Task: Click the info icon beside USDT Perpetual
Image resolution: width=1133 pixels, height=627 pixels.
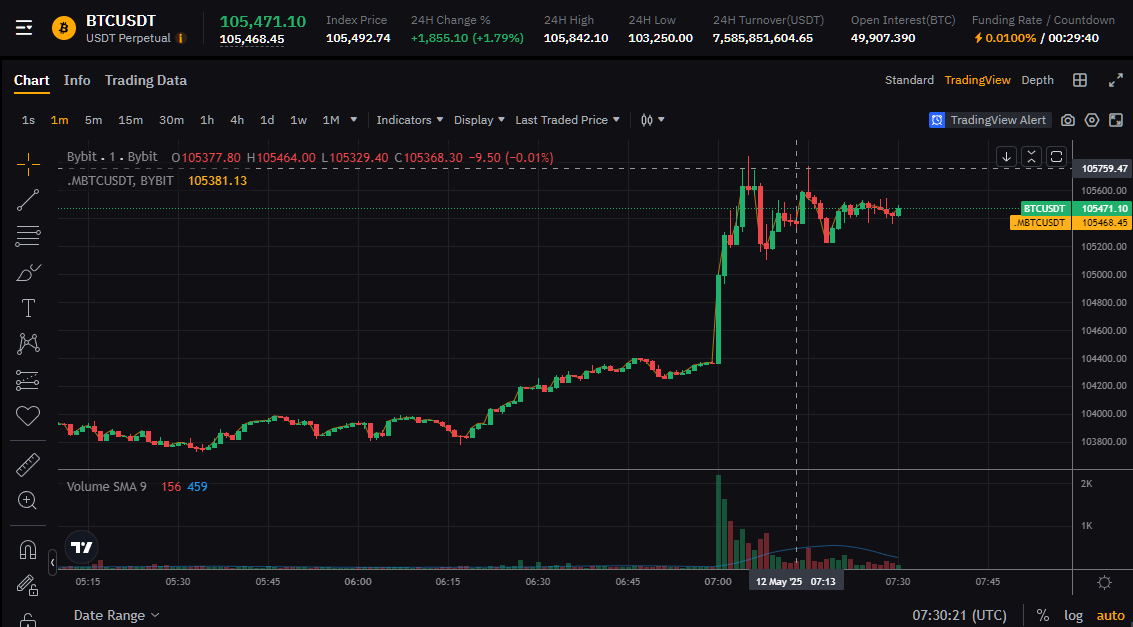Action: click(181, 38)
